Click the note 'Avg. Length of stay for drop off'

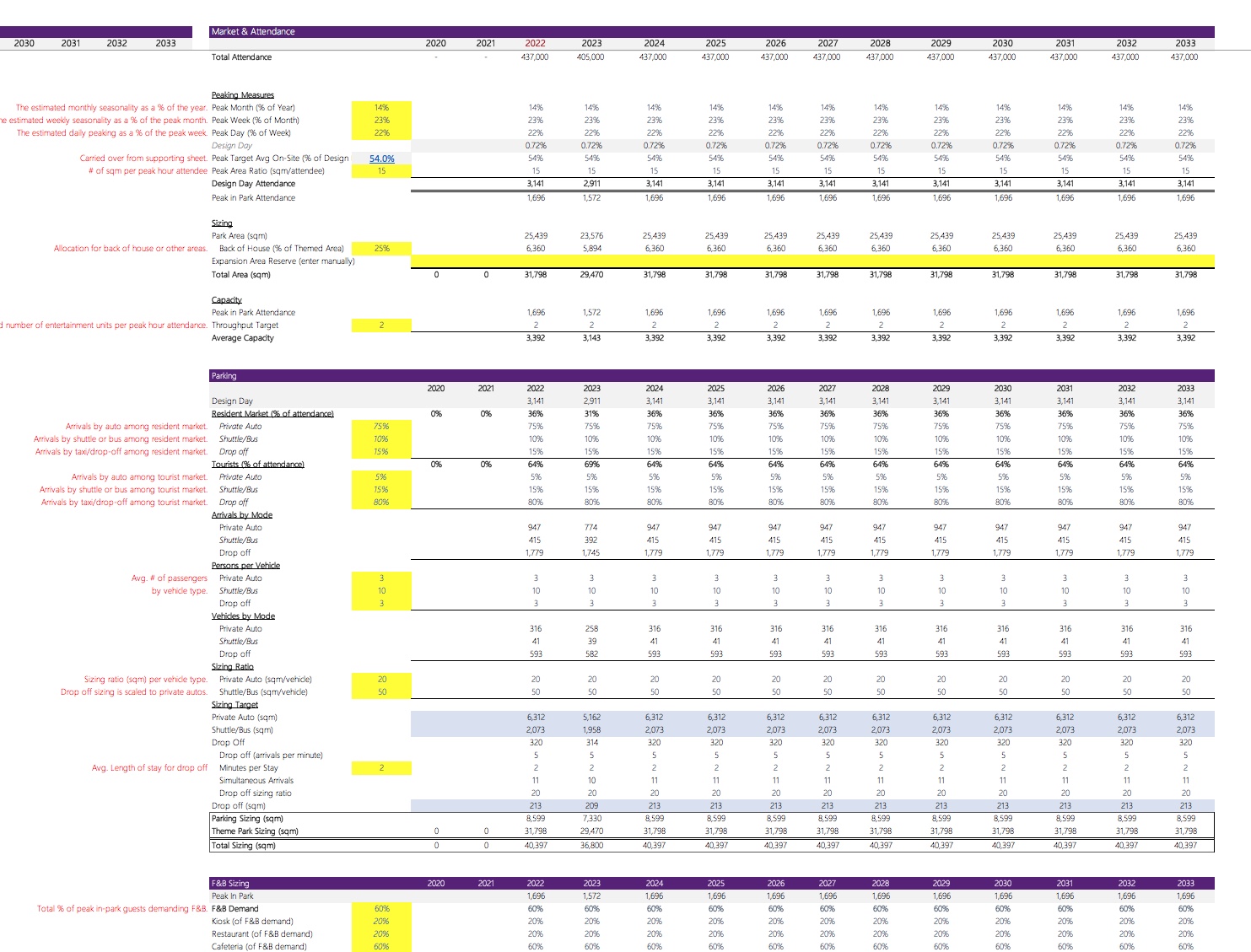149,768
